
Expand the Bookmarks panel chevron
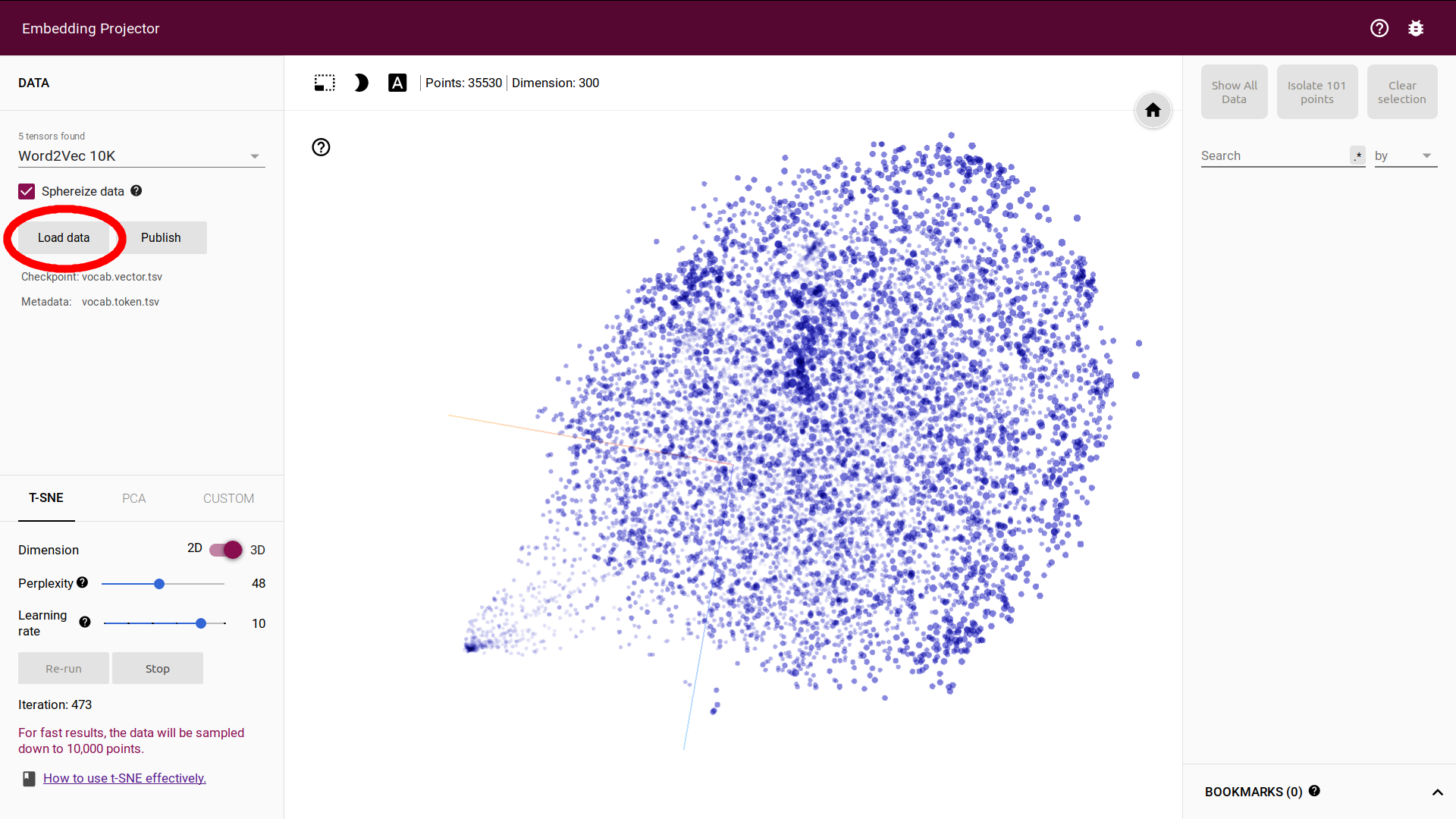tap(1437, 792)
